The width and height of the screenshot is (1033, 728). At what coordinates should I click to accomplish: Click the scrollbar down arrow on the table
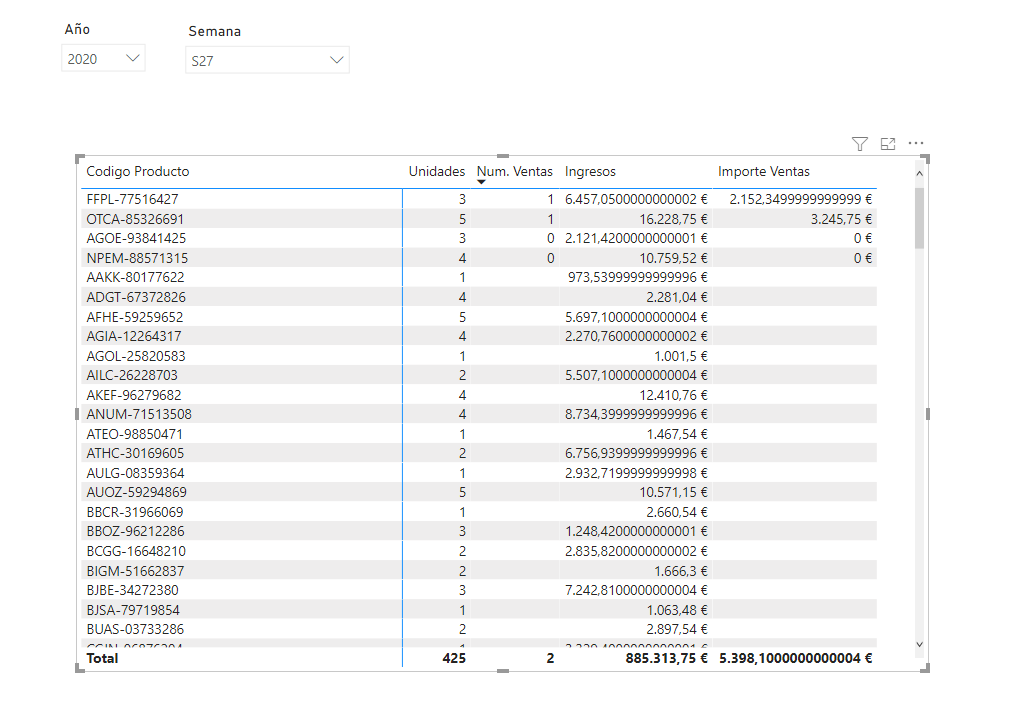tap(920, 644)
